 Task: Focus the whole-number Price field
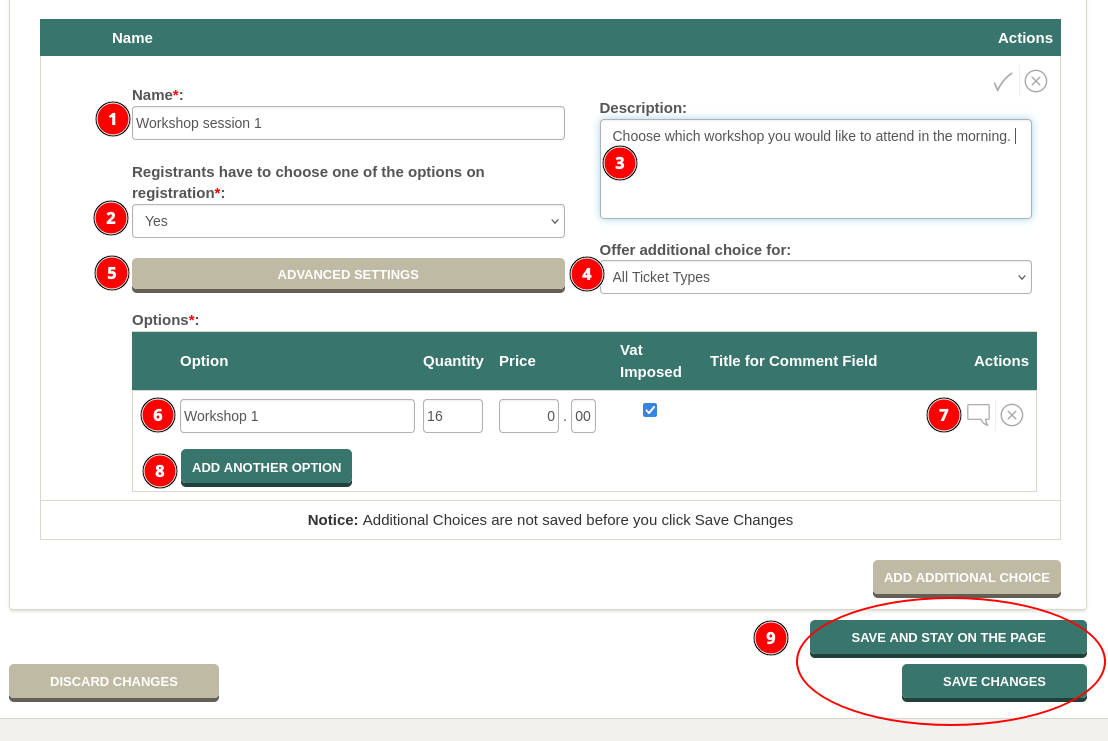tap(528, 416)
